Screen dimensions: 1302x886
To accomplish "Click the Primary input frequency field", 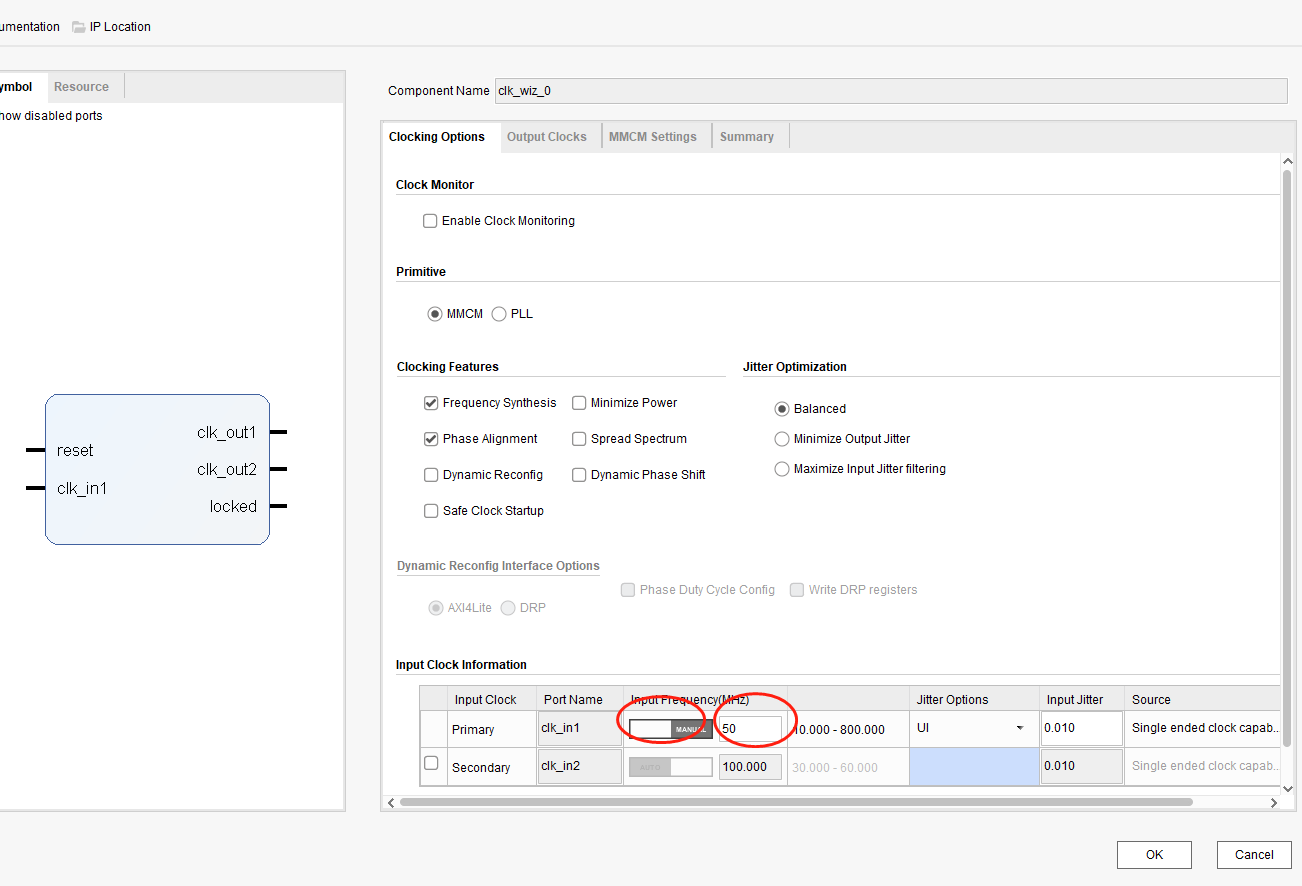I will tap(749, 729).
